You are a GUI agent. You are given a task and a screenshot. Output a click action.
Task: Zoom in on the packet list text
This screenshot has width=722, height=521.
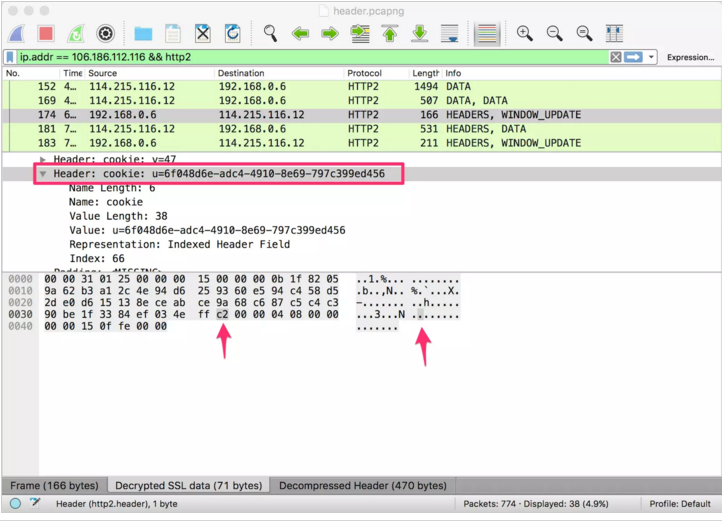524,33
